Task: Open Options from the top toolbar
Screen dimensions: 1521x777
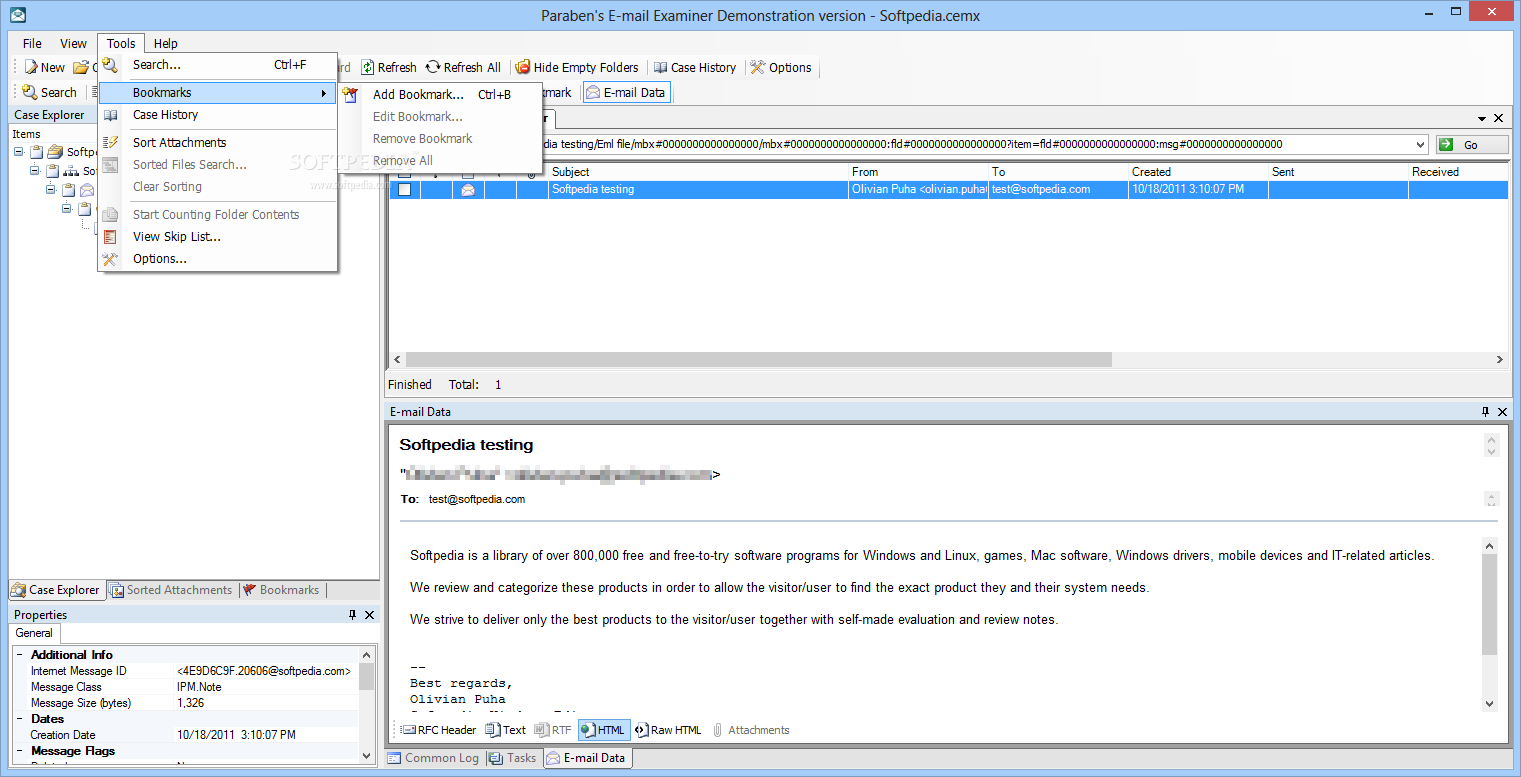Action: point(781,68)
